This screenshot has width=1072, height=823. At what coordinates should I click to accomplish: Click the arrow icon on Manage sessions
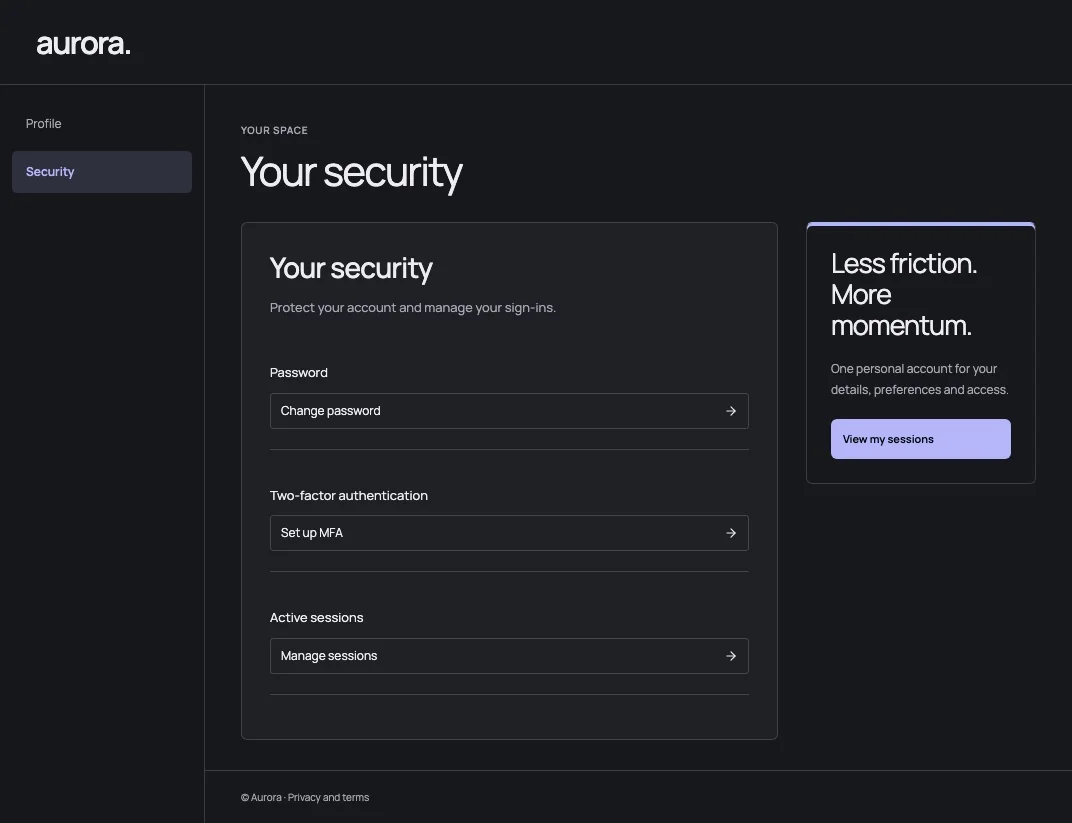point(731,656)
